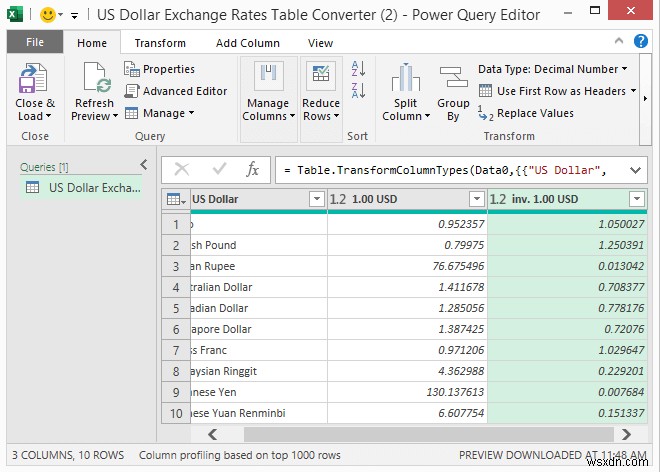The height and width of the screenshot is (472, 660).
Task: Click the fx function button
Action: pyautogui.click(x=252, y=170)
